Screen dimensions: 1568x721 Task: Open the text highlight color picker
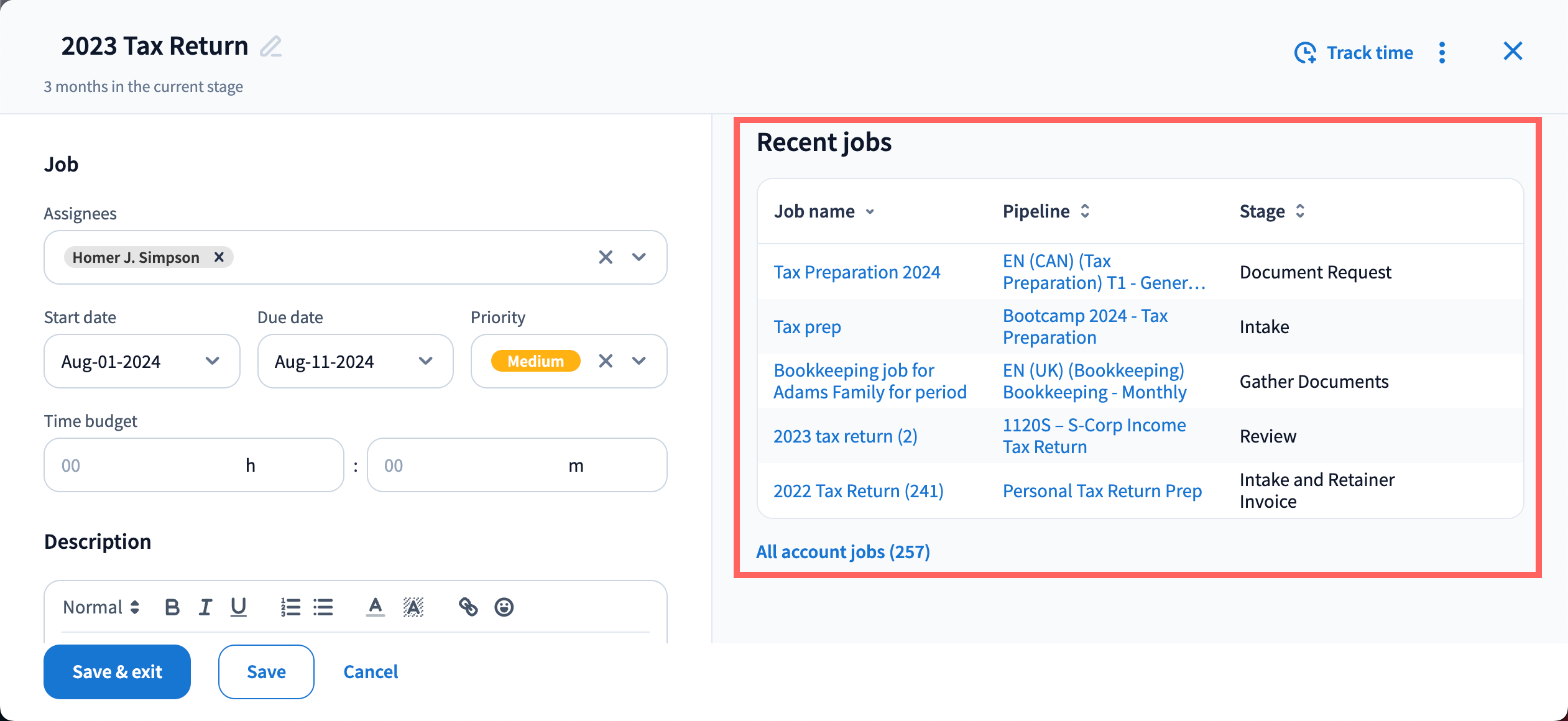413,607
